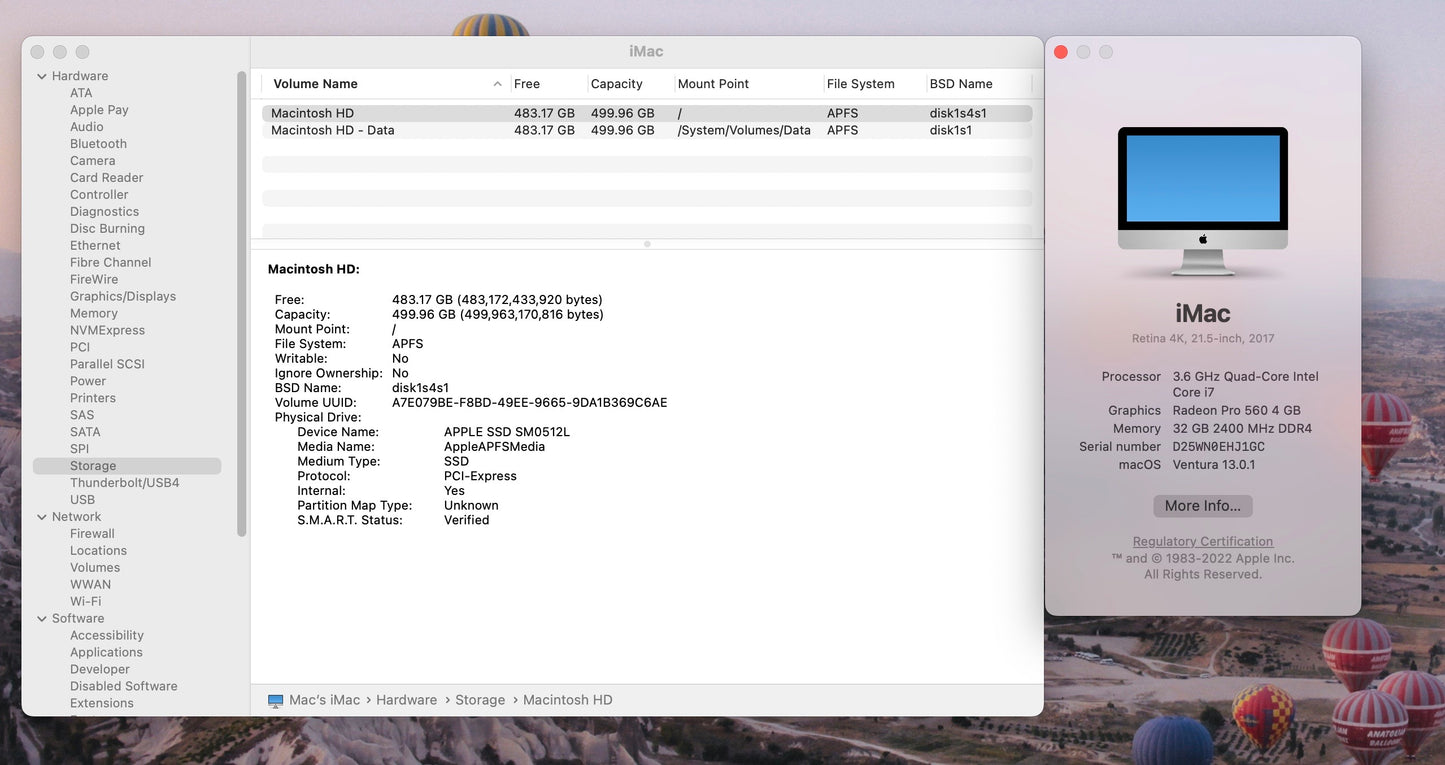Viewport: 1445px width, 765px height.
Task: Click the iMac computer icon in the breadcrumb bar
Action: (x=274, y=700)
